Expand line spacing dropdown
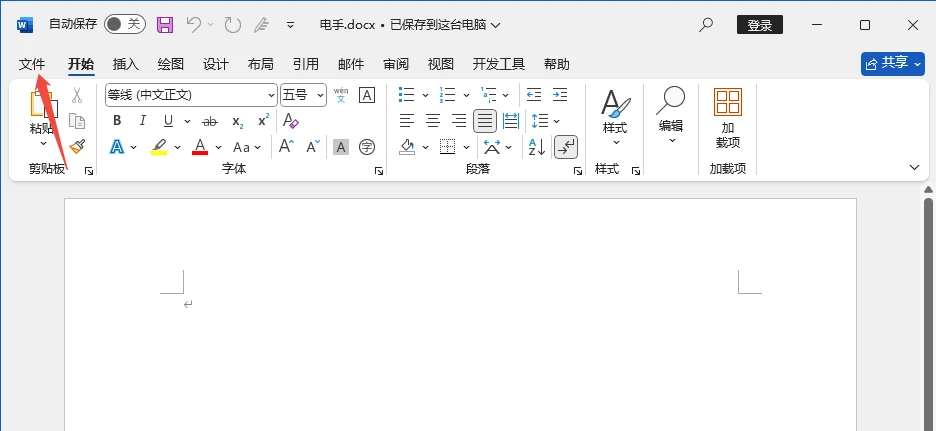The width and height of the screenshot is (936, 431). (x=556, y=121)
